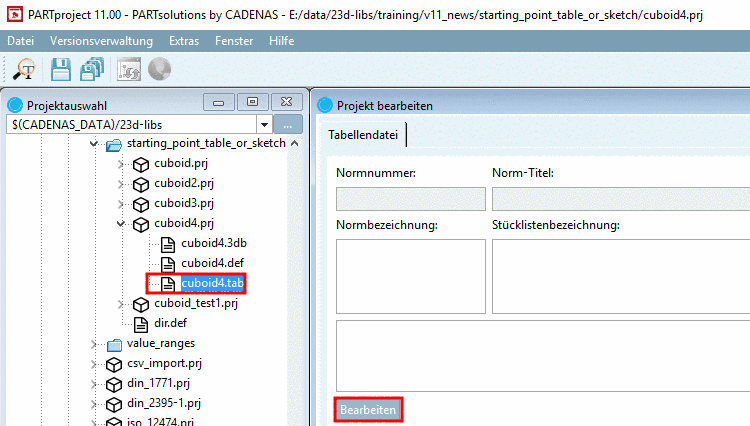Viewport: 750px width, 426px height.
Task: Click the file icon of cuboid4.def
Action: pos(168,264)
